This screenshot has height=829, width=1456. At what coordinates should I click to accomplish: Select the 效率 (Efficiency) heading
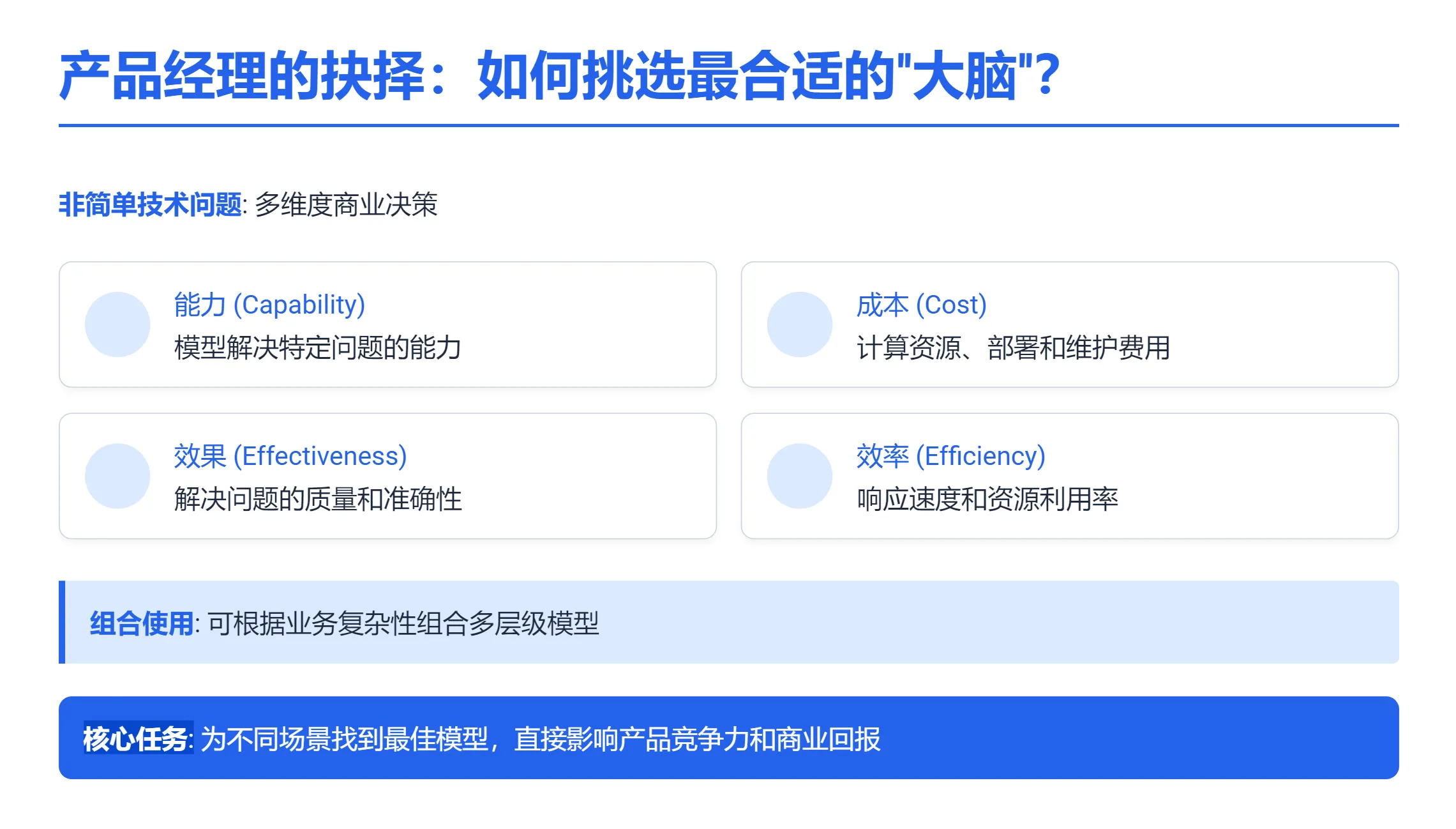(x=950, y=456)
